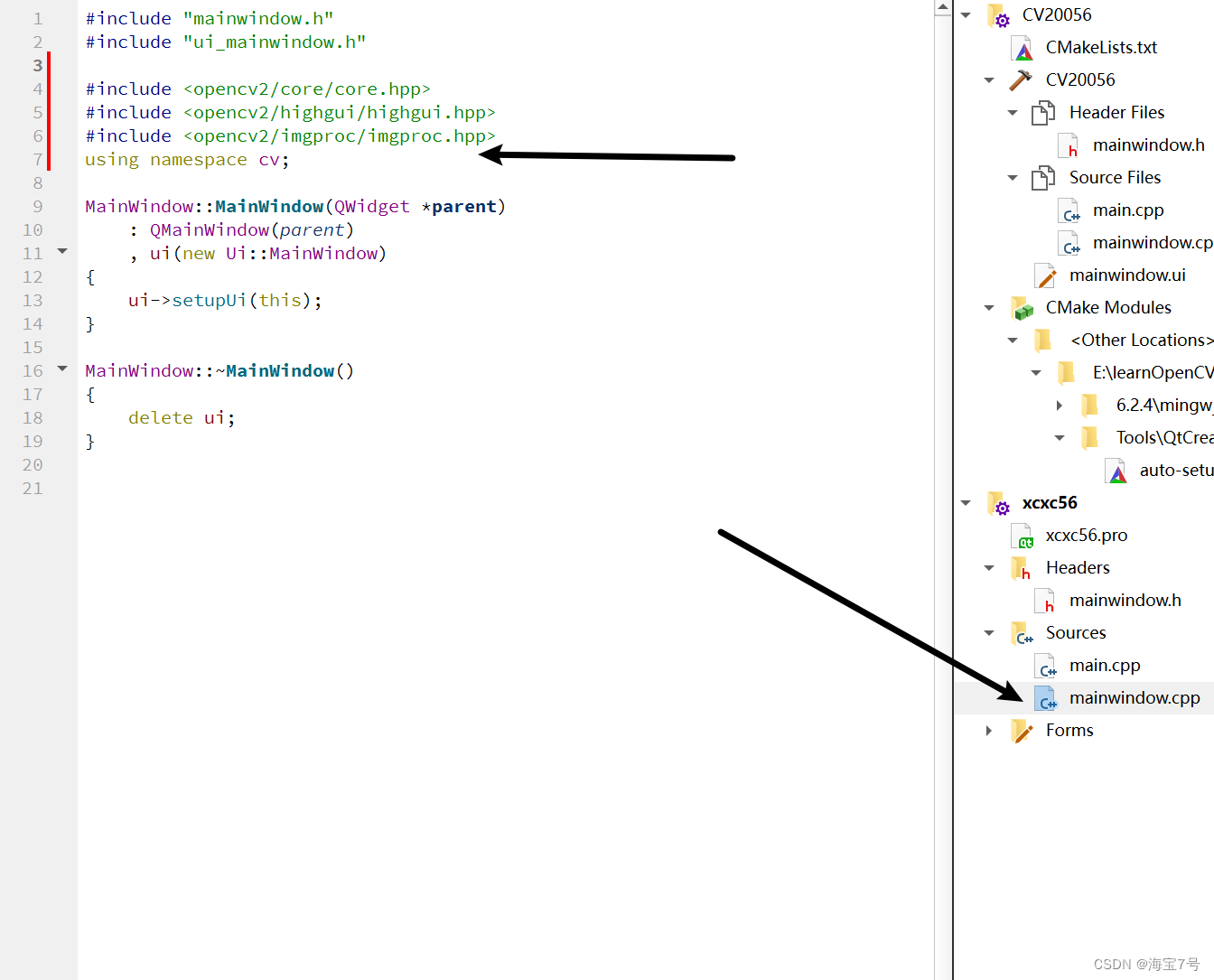Collapse the Headers node in xcxc56

(x=989, y=568)
